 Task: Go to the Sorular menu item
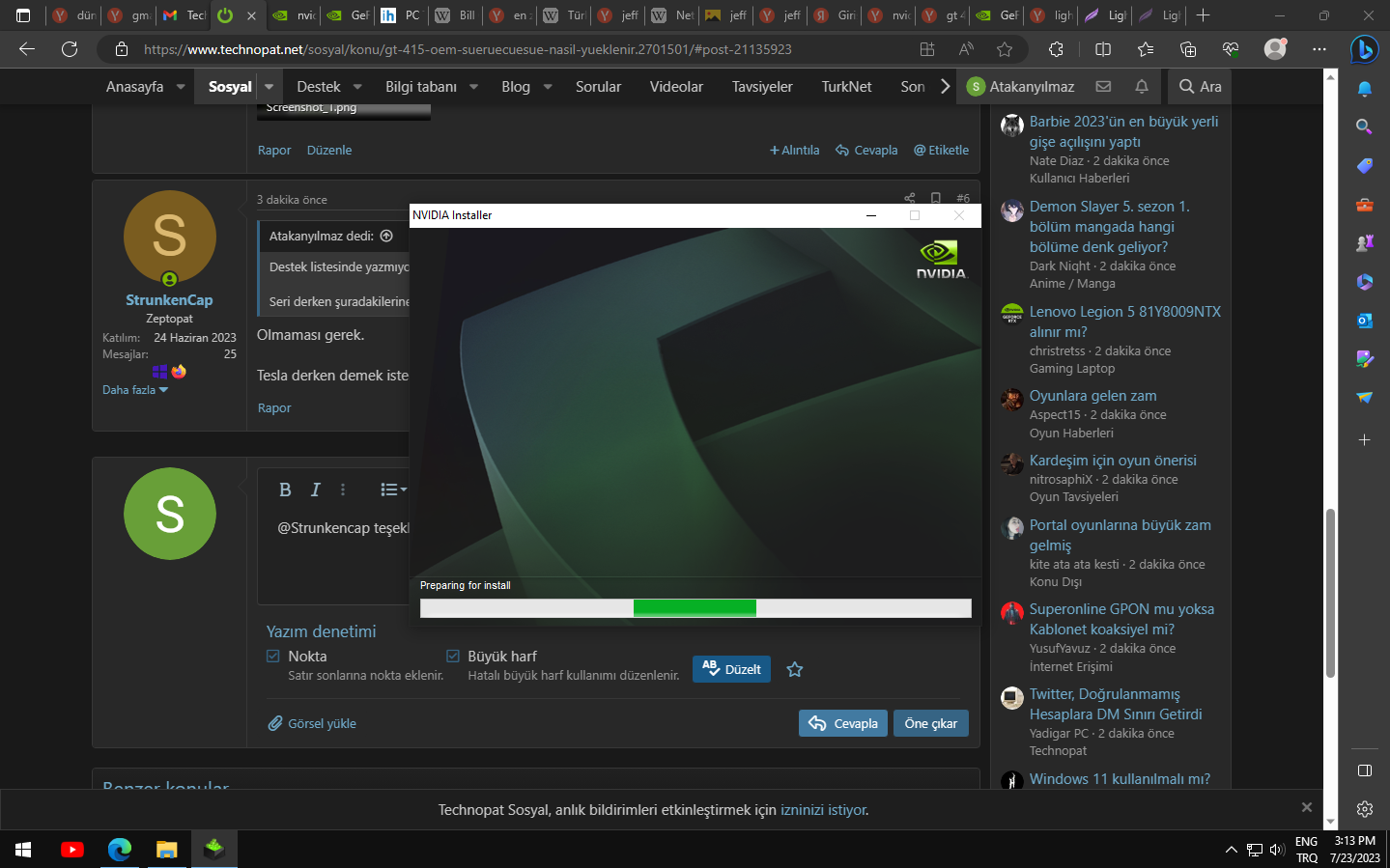[598, 87]
